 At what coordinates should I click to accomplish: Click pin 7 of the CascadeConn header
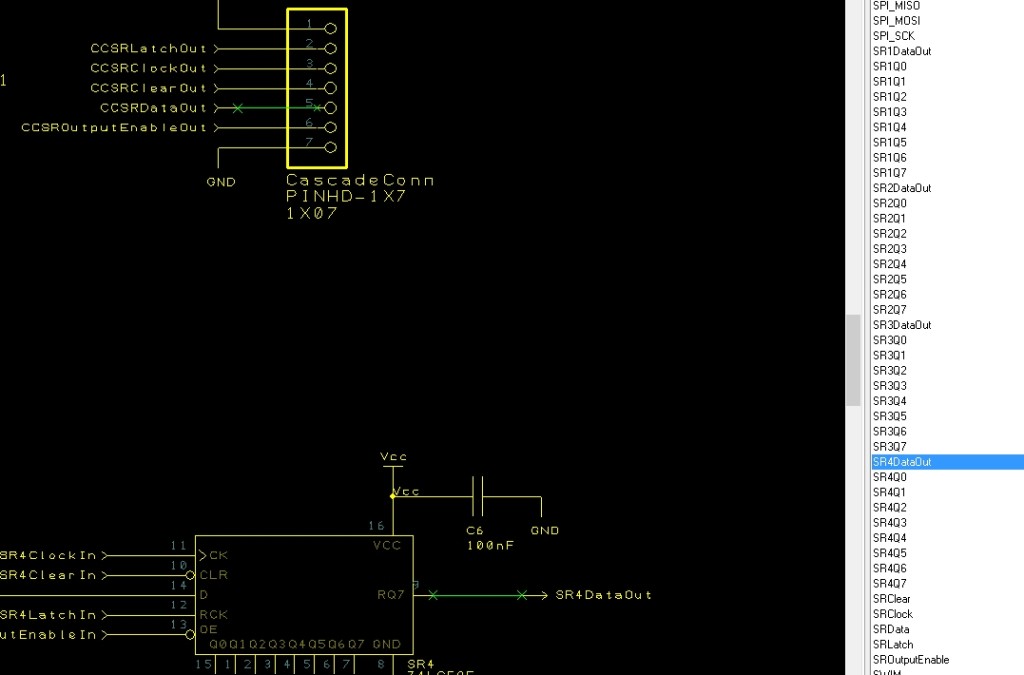tap(330, 148)
